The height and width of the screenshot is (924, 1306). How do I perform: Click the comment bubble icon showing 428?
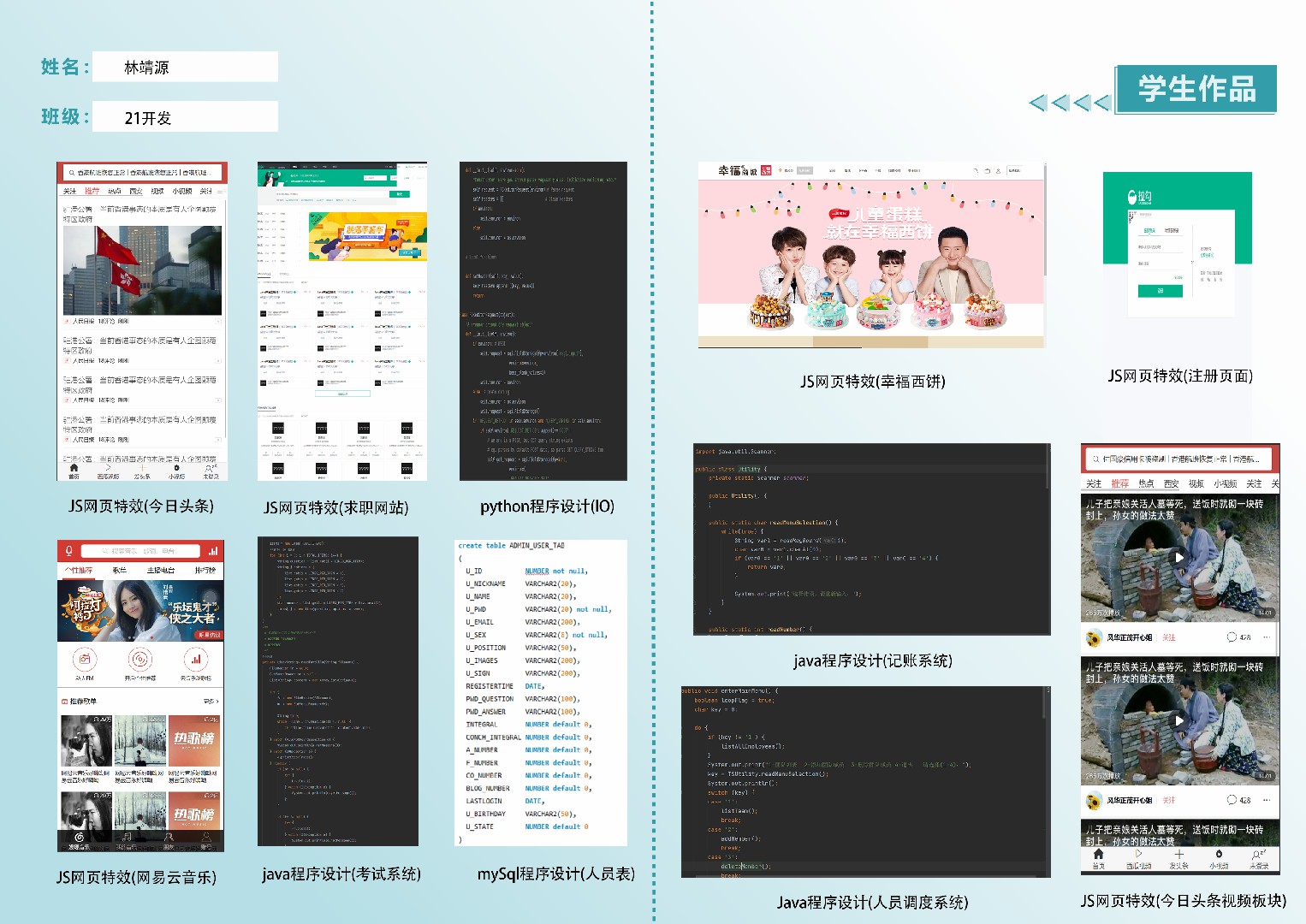click(x=1232, y=637)
